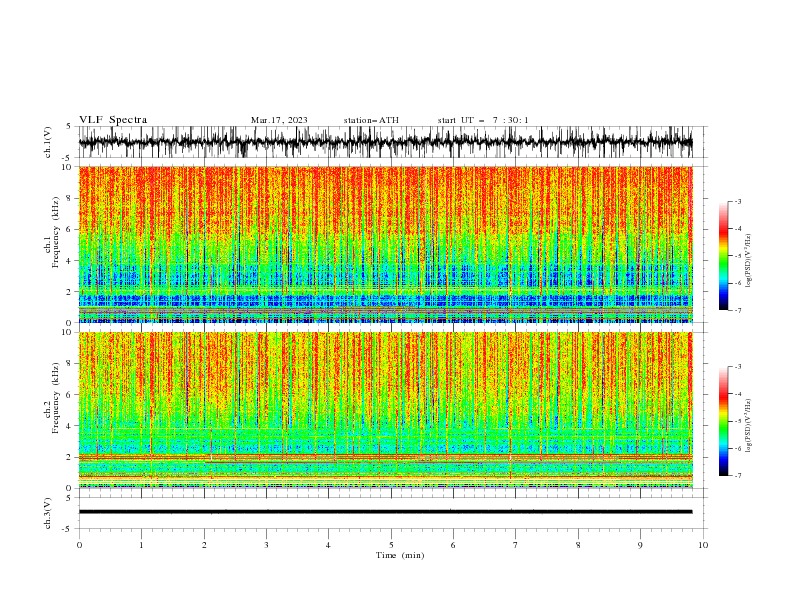Click the "10" tick on Time axis
This screenshot has height=612, width=792.
703,545
